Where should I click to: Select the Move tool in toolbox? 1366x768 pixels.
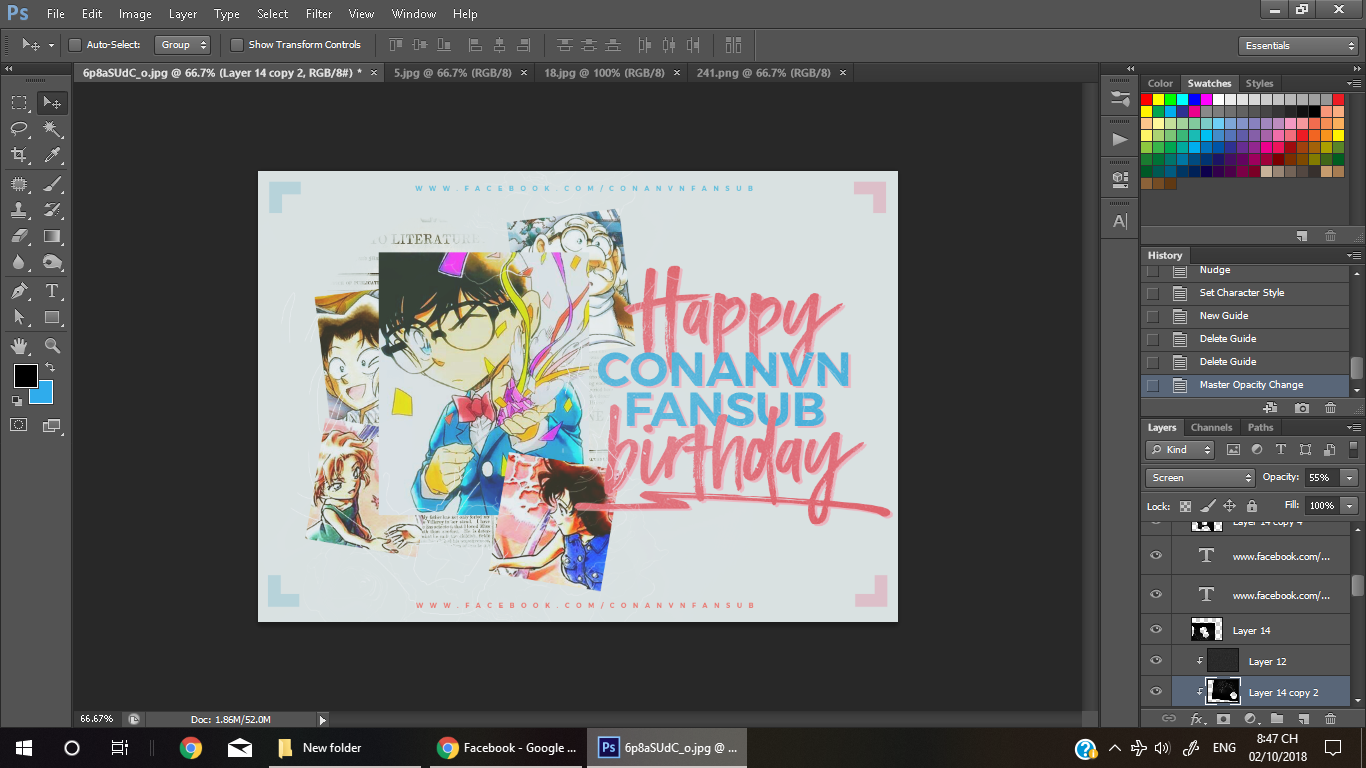(52, 102)
